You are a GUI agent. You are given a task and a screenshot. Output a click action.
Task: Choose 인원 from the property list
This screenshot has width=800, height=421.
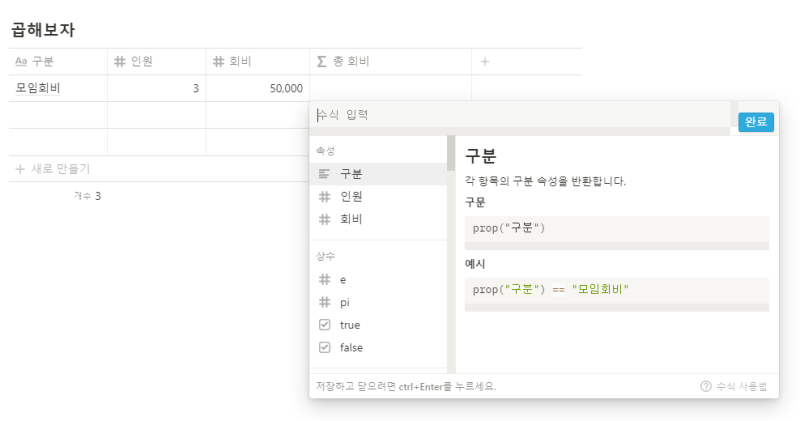(351, 196)
